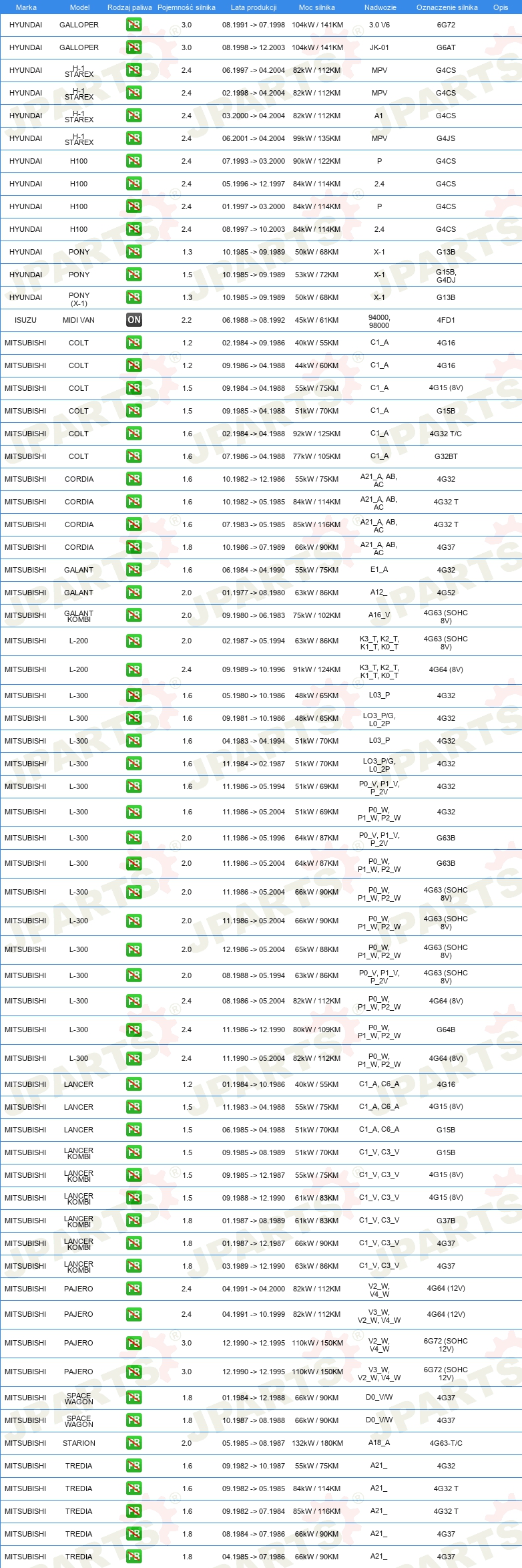Click petrol icon in CORDIA 4G37 row
Image resolution: width=522 pixels, height=1568 pixels.
pyautogui.click(x=134, y=547)
